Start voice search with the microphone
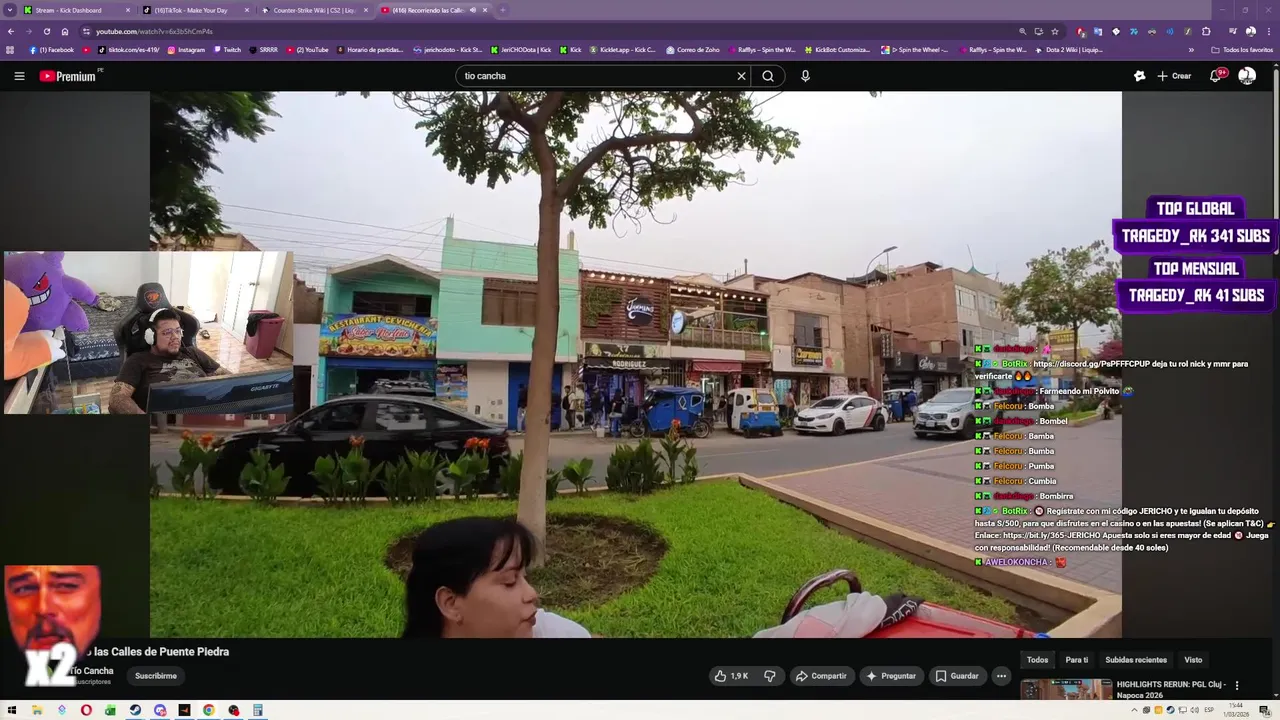Screen dimensions: 1280x720 pyautogui.click(x=805, y=76)
